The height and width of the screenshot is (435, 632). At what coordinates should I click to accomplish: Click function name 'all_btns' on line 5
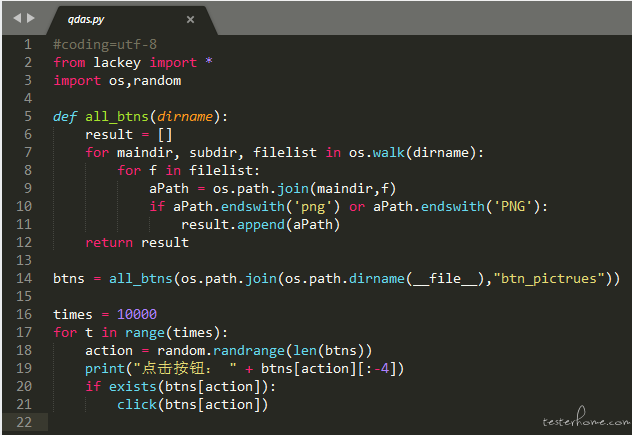(x=117, y=117)
